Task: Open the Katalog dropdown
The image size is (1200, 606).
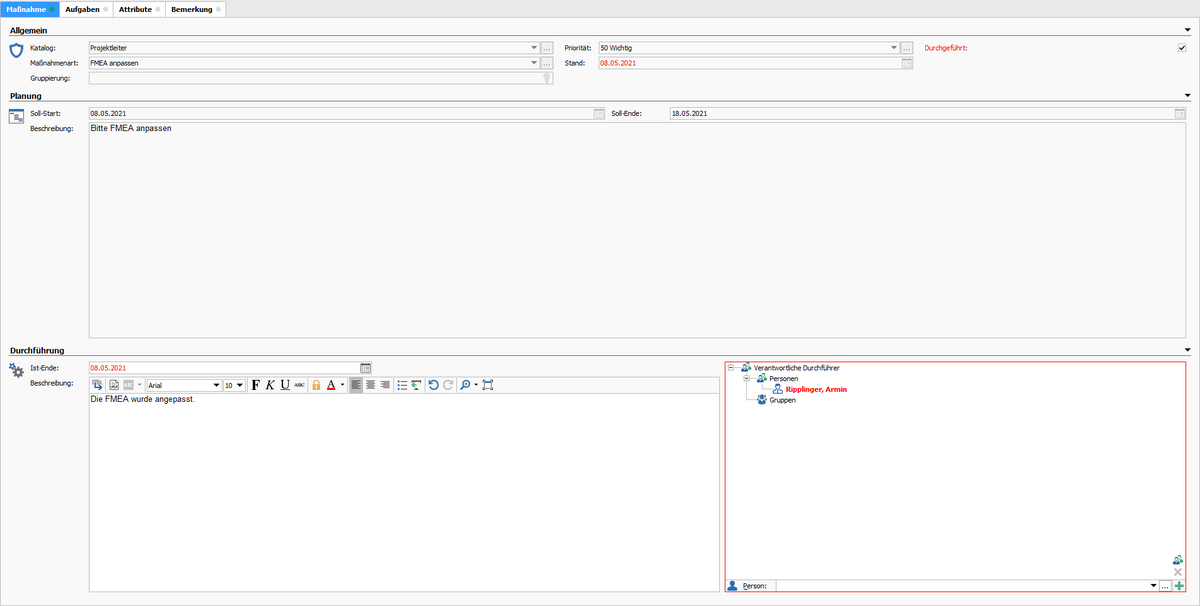Action: click(534, 48)
